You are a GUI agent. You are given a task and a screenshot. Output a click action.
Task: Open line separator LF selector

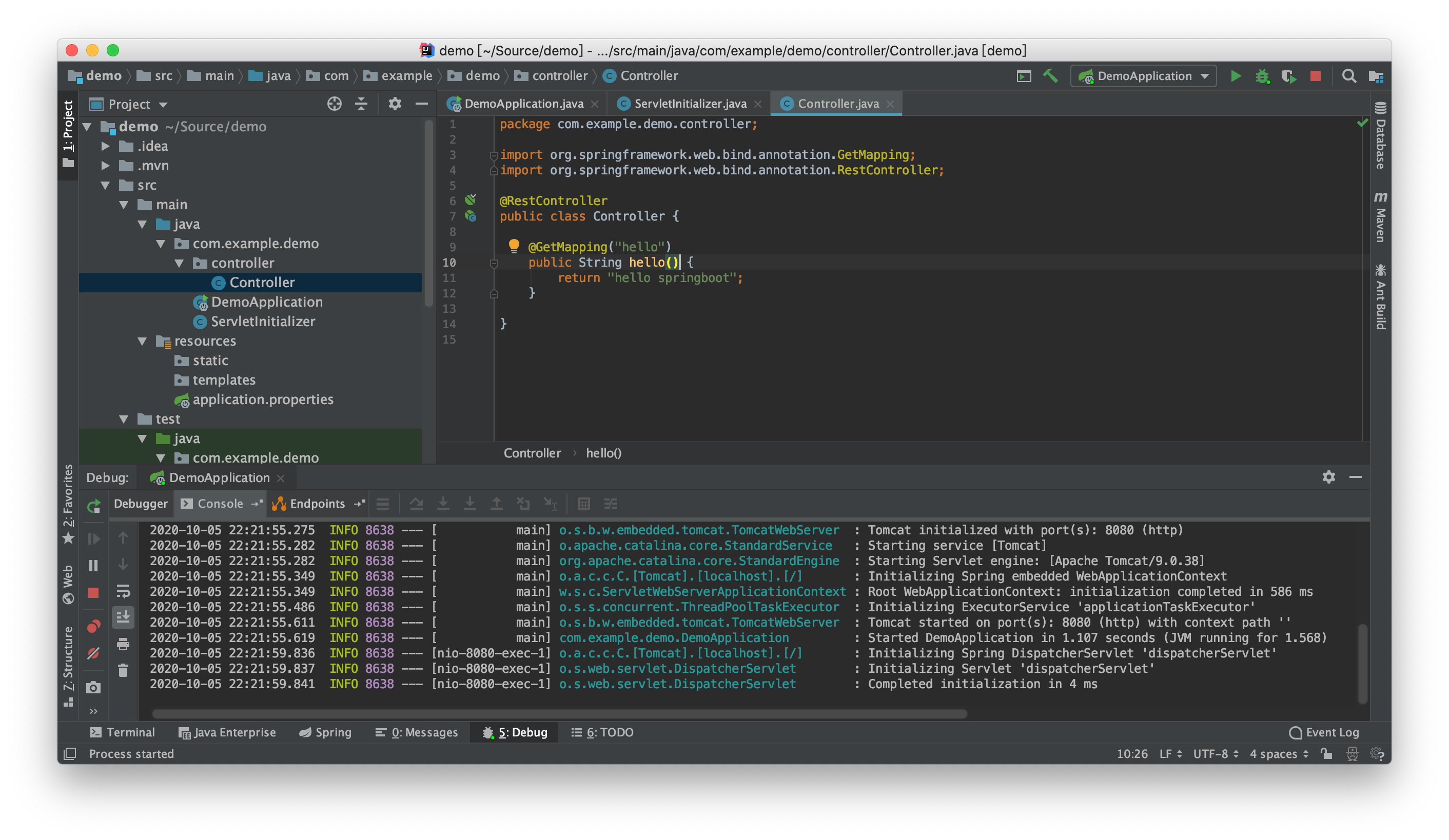[x=1171, y=753]
